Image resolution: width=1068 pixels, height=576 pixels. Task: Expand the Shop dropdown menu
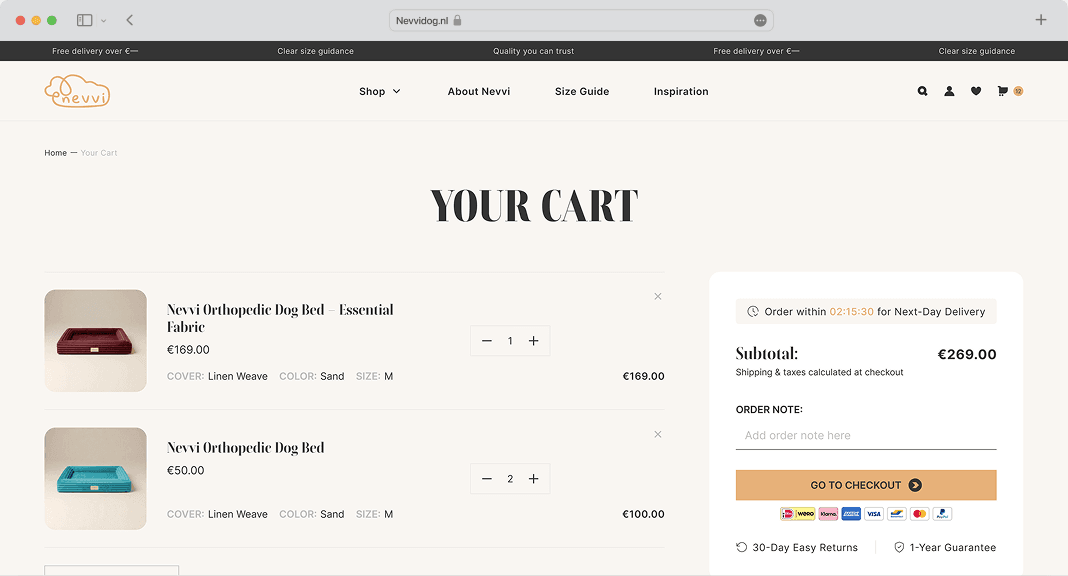pos(379,91)
